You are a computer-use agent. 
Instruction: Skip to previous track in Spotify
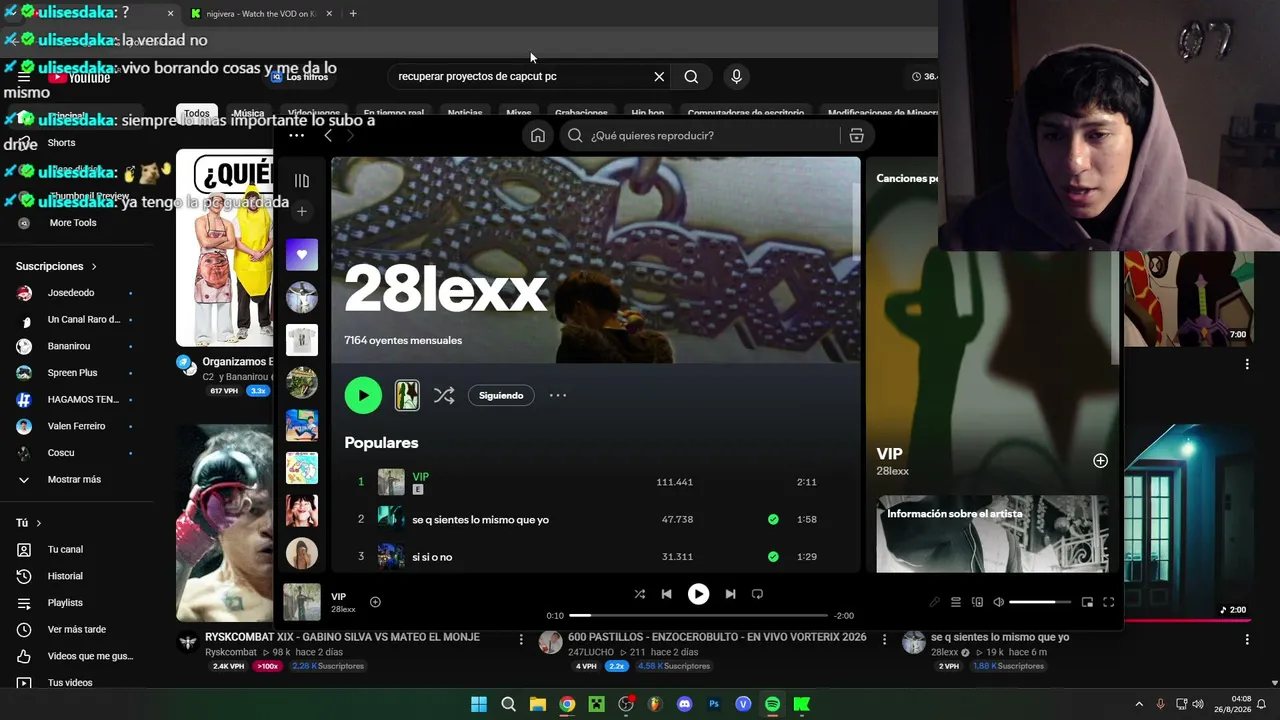coord(667,594)
